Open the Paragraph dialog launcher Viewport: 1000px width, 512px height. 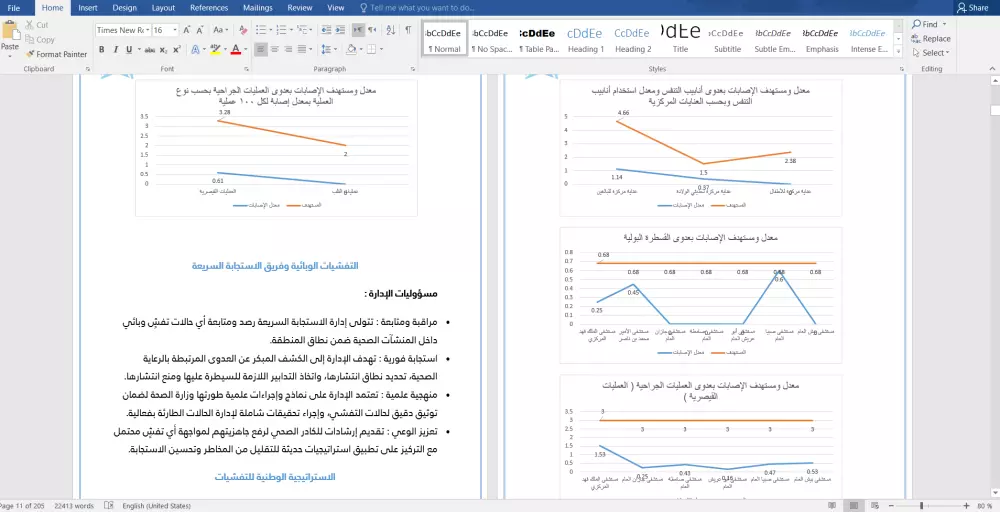[x=413, y=69]
